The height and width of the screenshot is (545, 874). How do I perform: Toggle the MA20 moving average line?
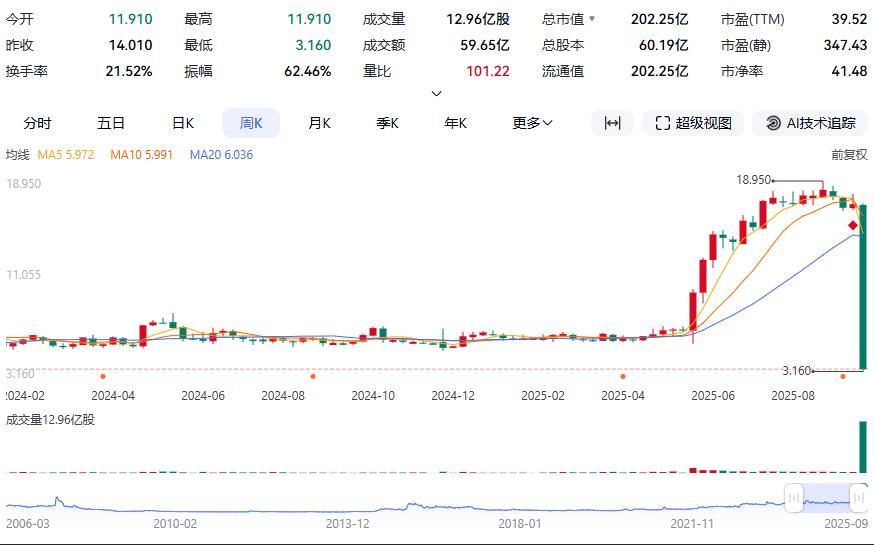(221, 155)
